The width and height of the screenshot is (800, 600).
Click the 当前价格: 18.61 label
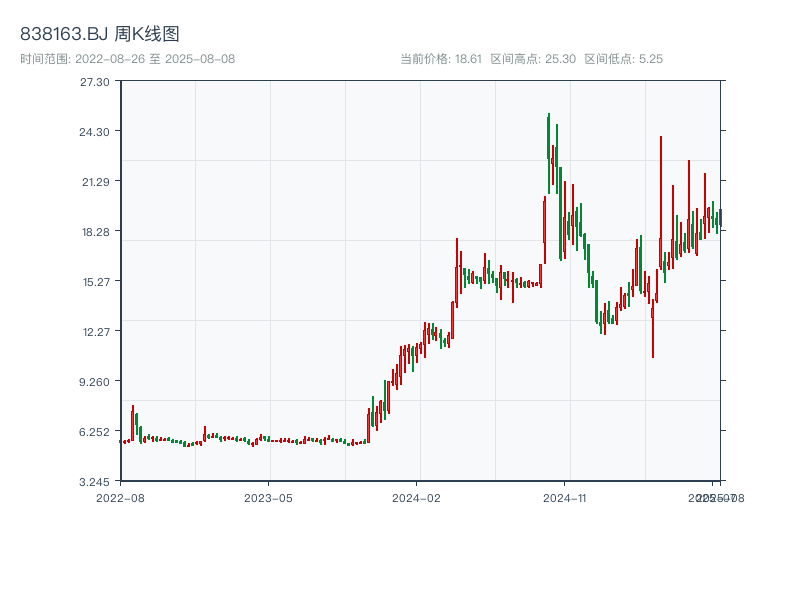(441, 59)
